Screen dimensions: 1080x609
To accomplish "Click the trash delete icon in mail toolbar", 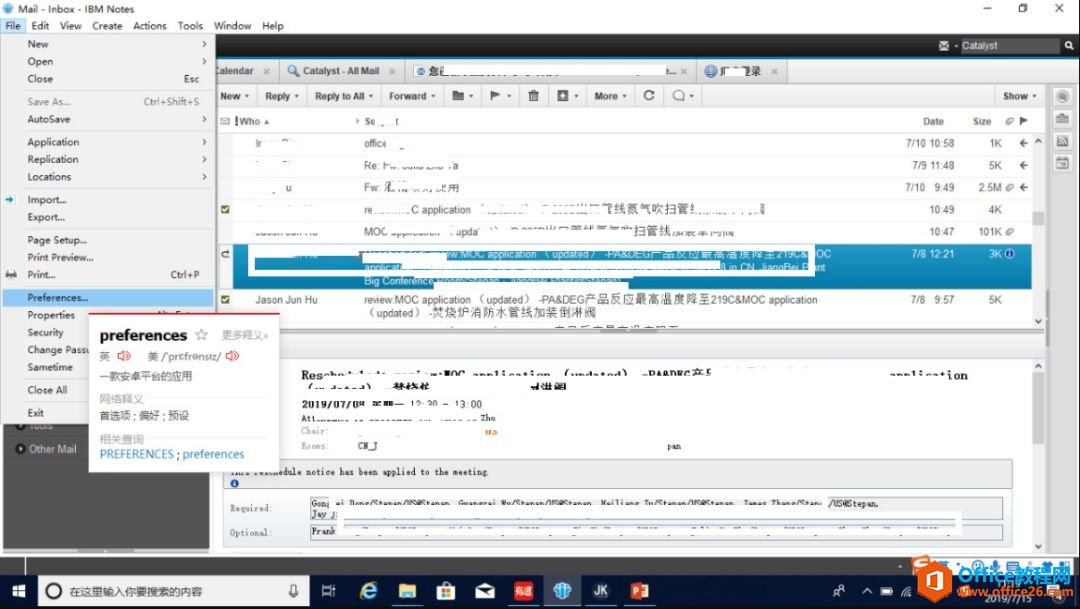I will click(x=533, y=96).
